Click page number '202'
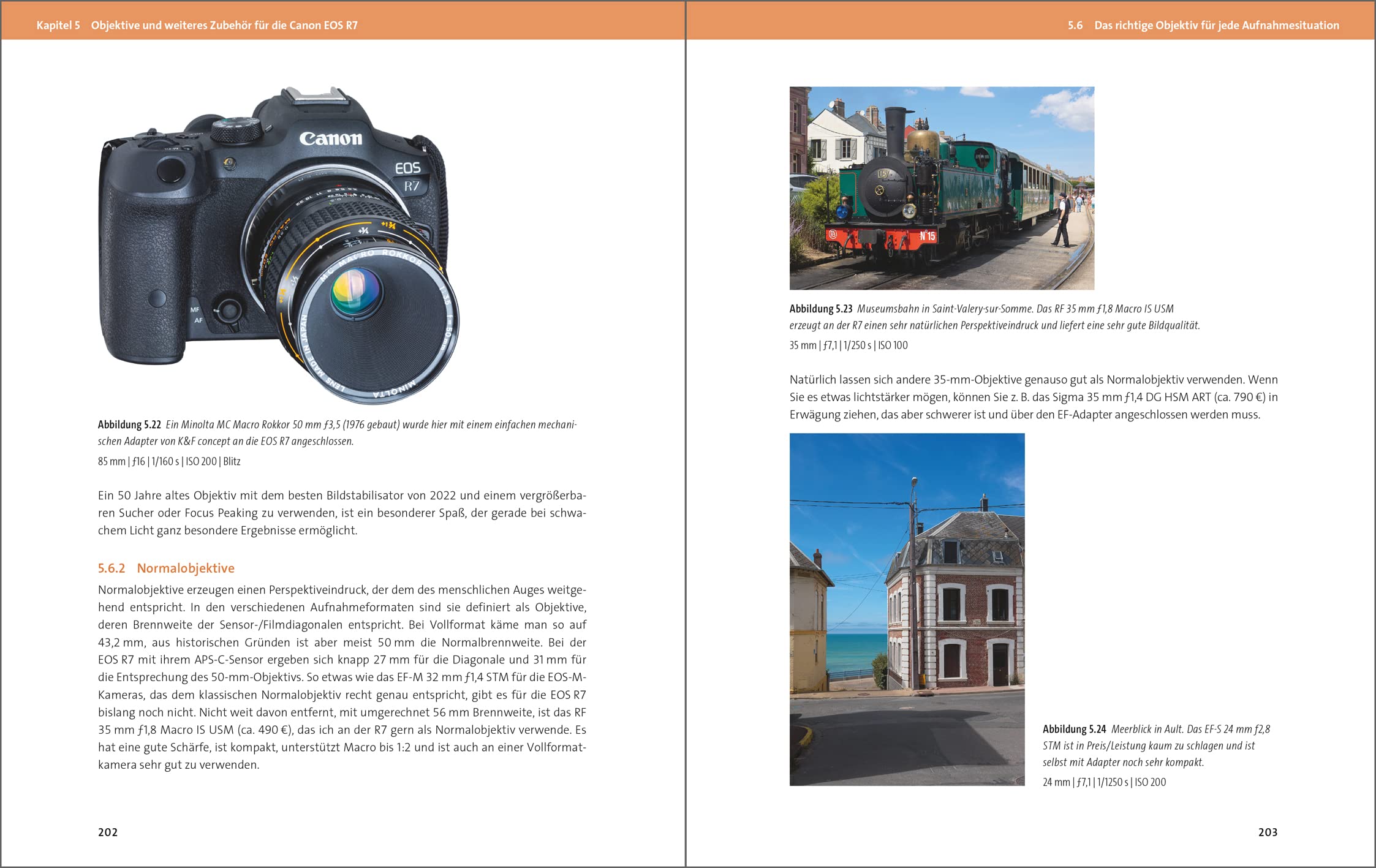Screen dimensions: 1376x868 pyautogui.click(x=108, y=832)
